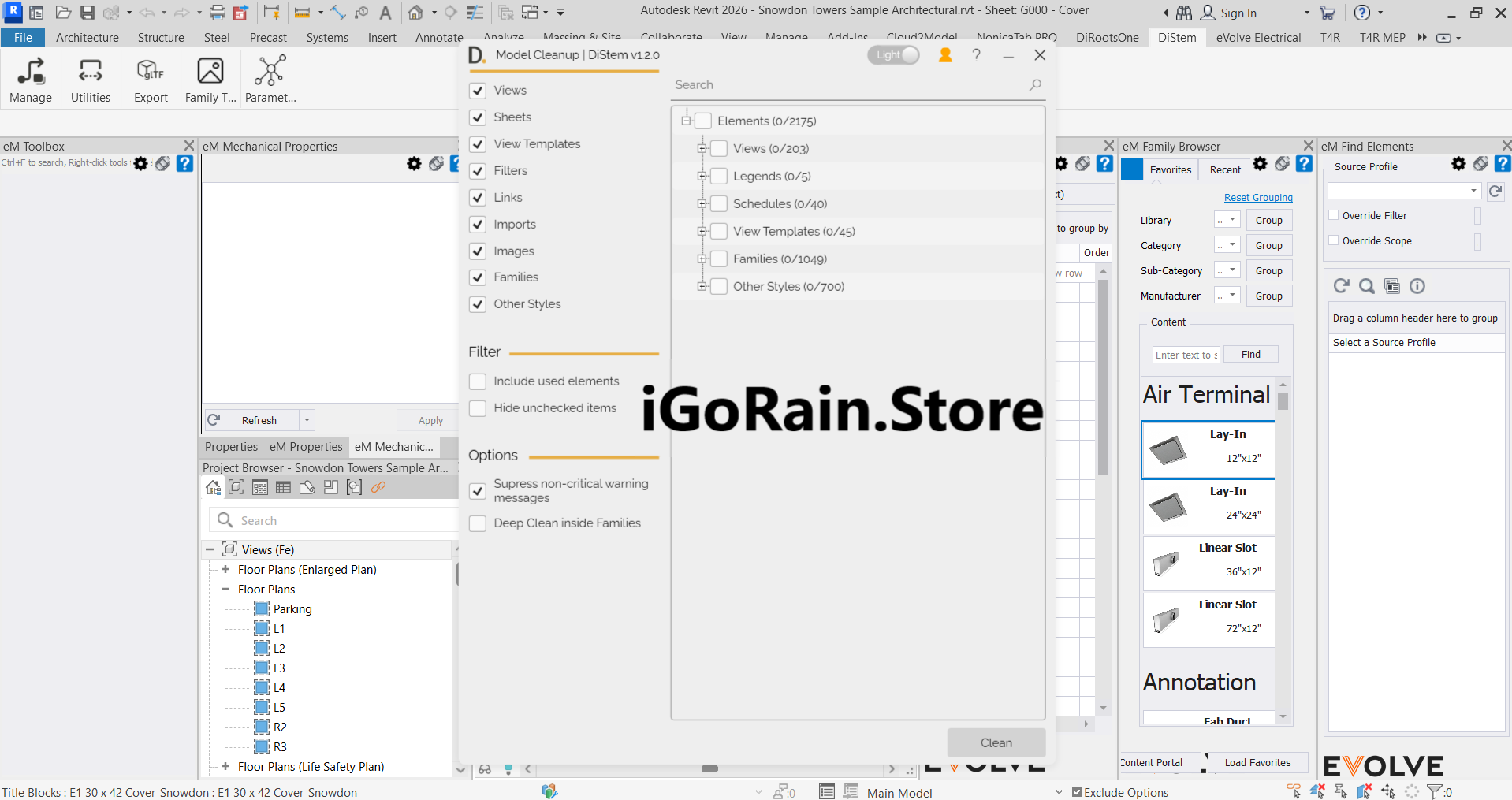This screenshot has width=1512, height=800.
Task: Click the Clean button
Action: coord(996,742)
